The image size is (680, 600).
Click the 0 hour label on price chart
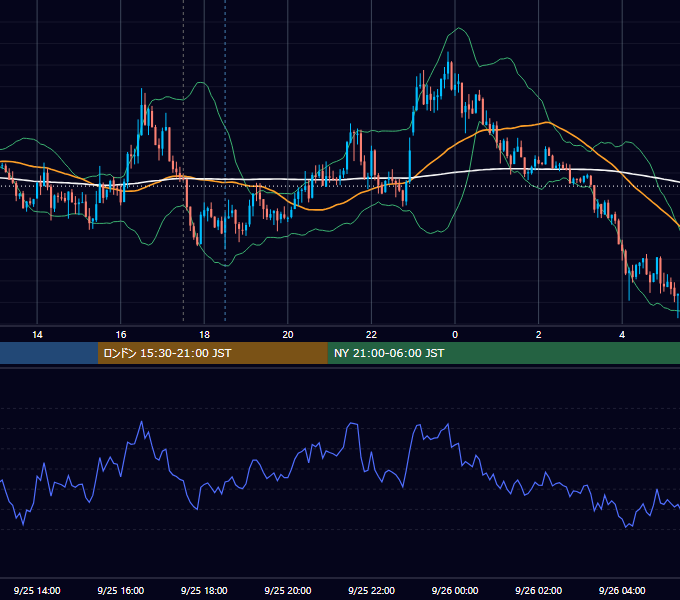[455, 335]
